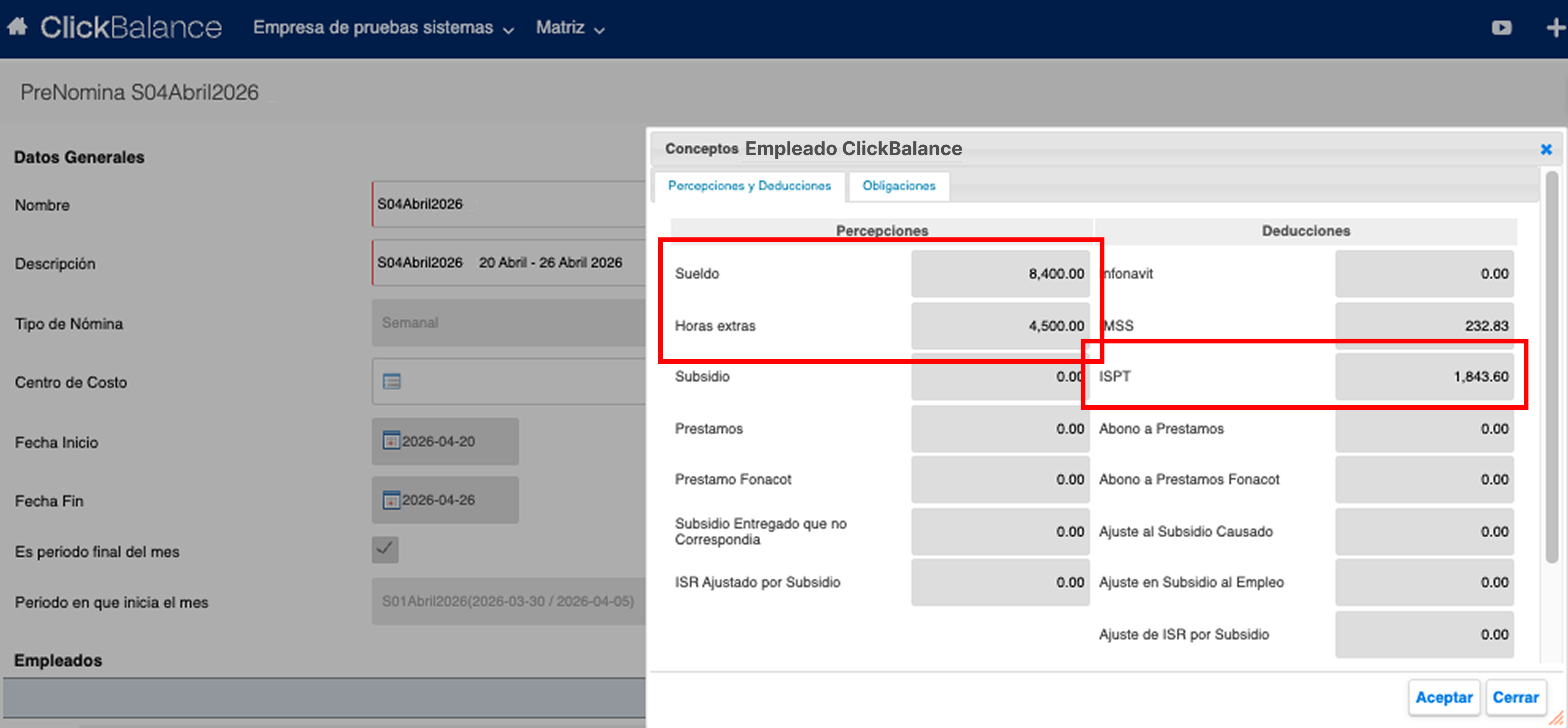Click the home icon beside ClickBalance logo
Screen dimensions: 1568x728
18,27
